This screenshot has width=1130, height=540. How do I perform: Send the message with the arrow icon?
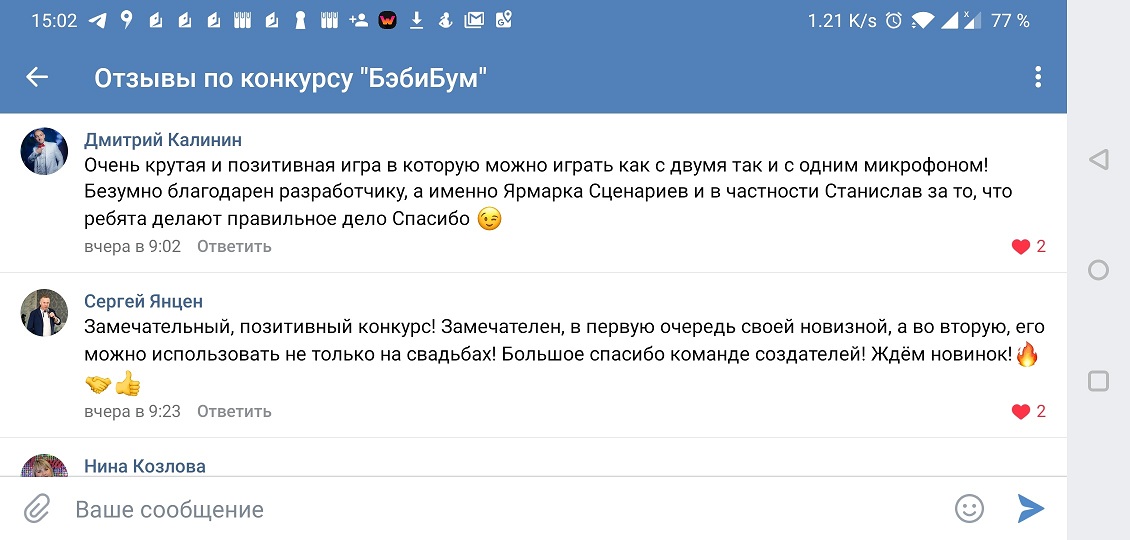1030,509
